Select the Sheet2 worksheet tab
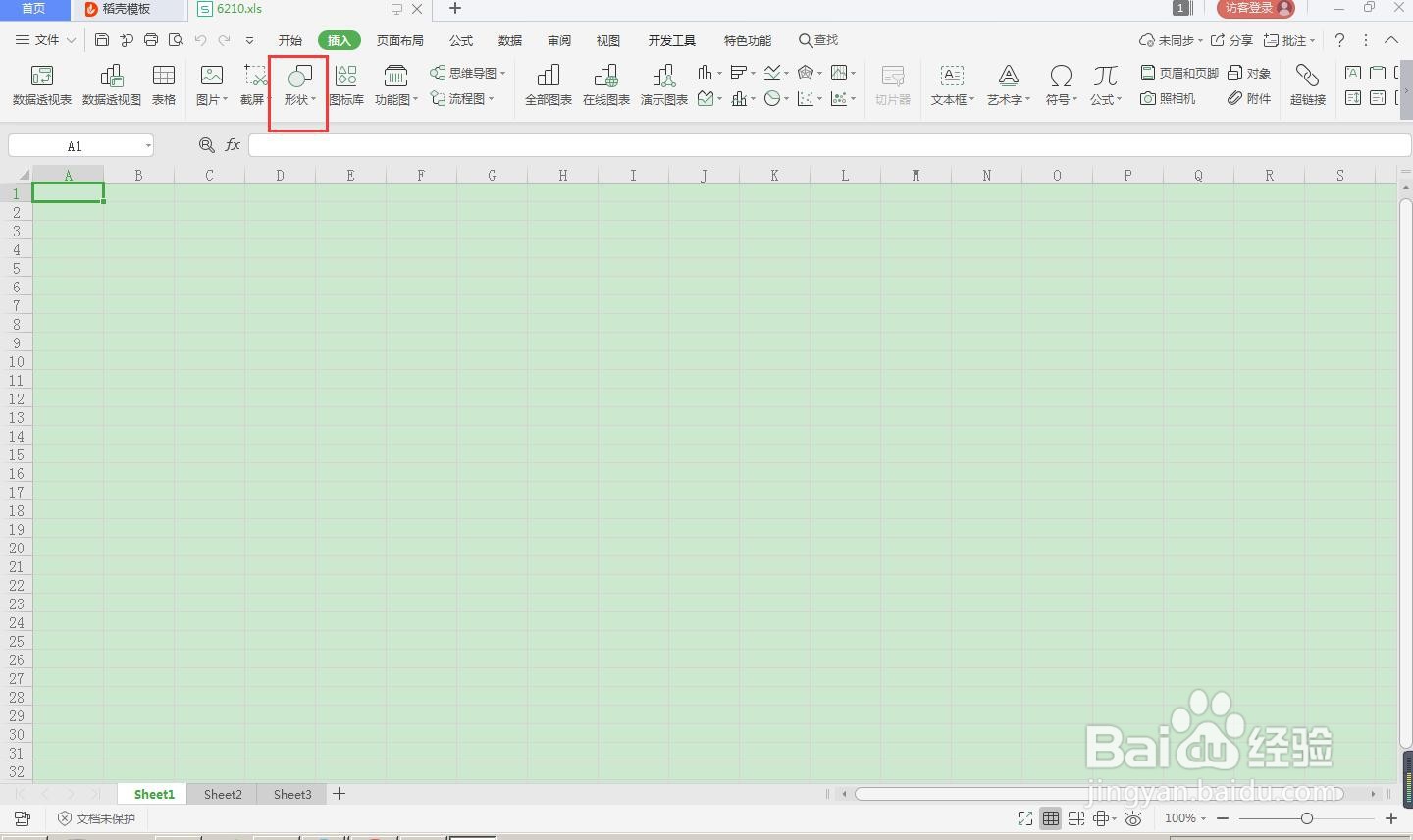This screenshot has width=1413, height=840. (223, 794)
